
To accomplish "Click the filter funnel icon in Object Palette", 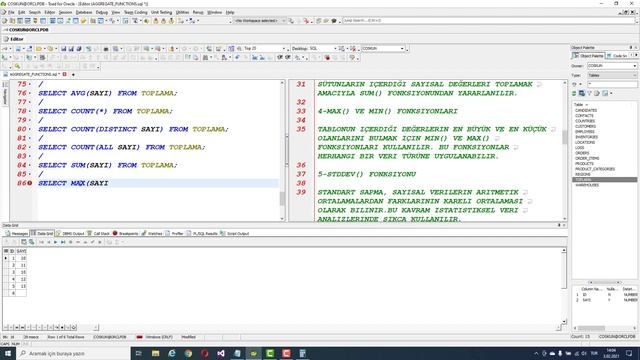I will [x=589, y=93].
